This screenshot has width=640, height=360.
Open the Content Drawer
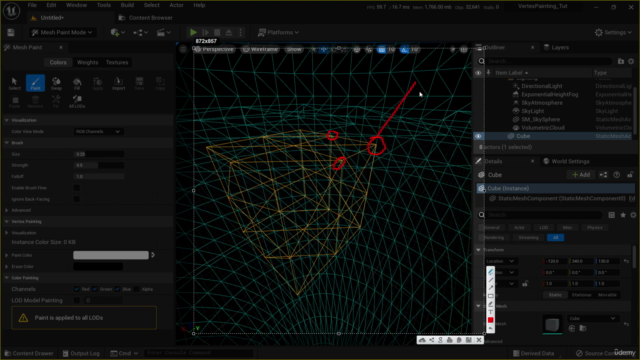29,353
